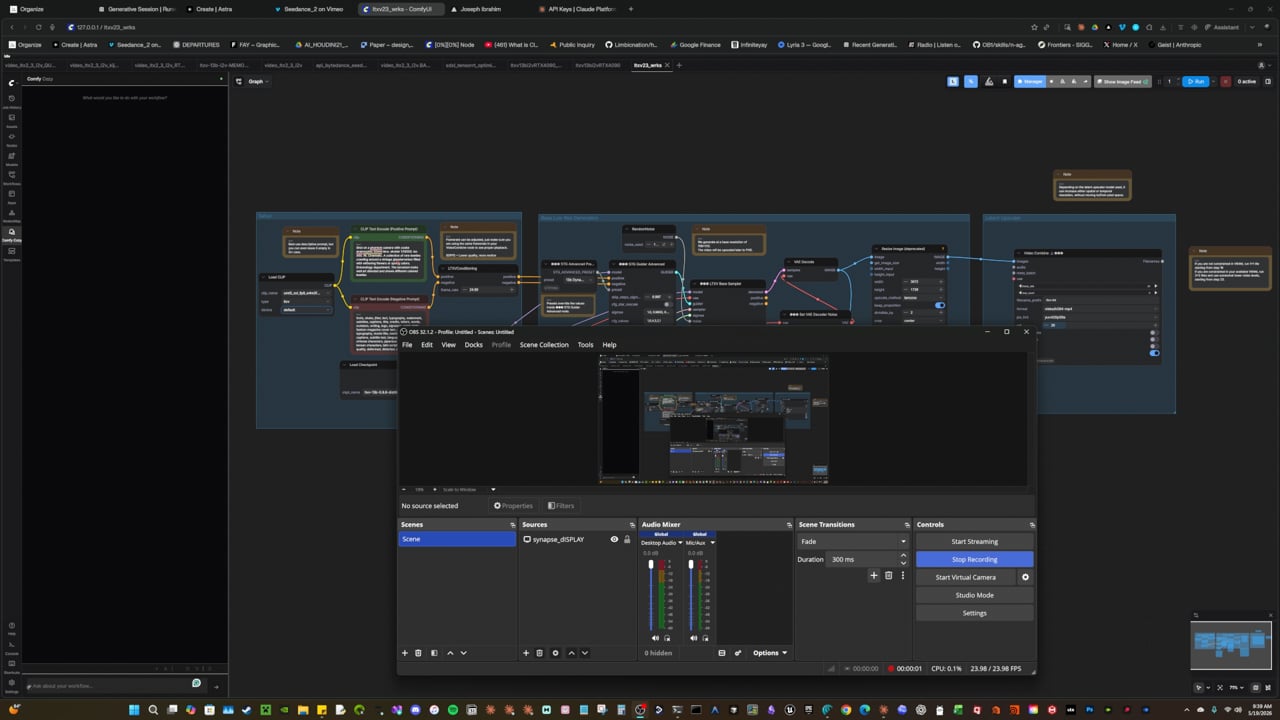Open the Docks menu in OBS

473,344
